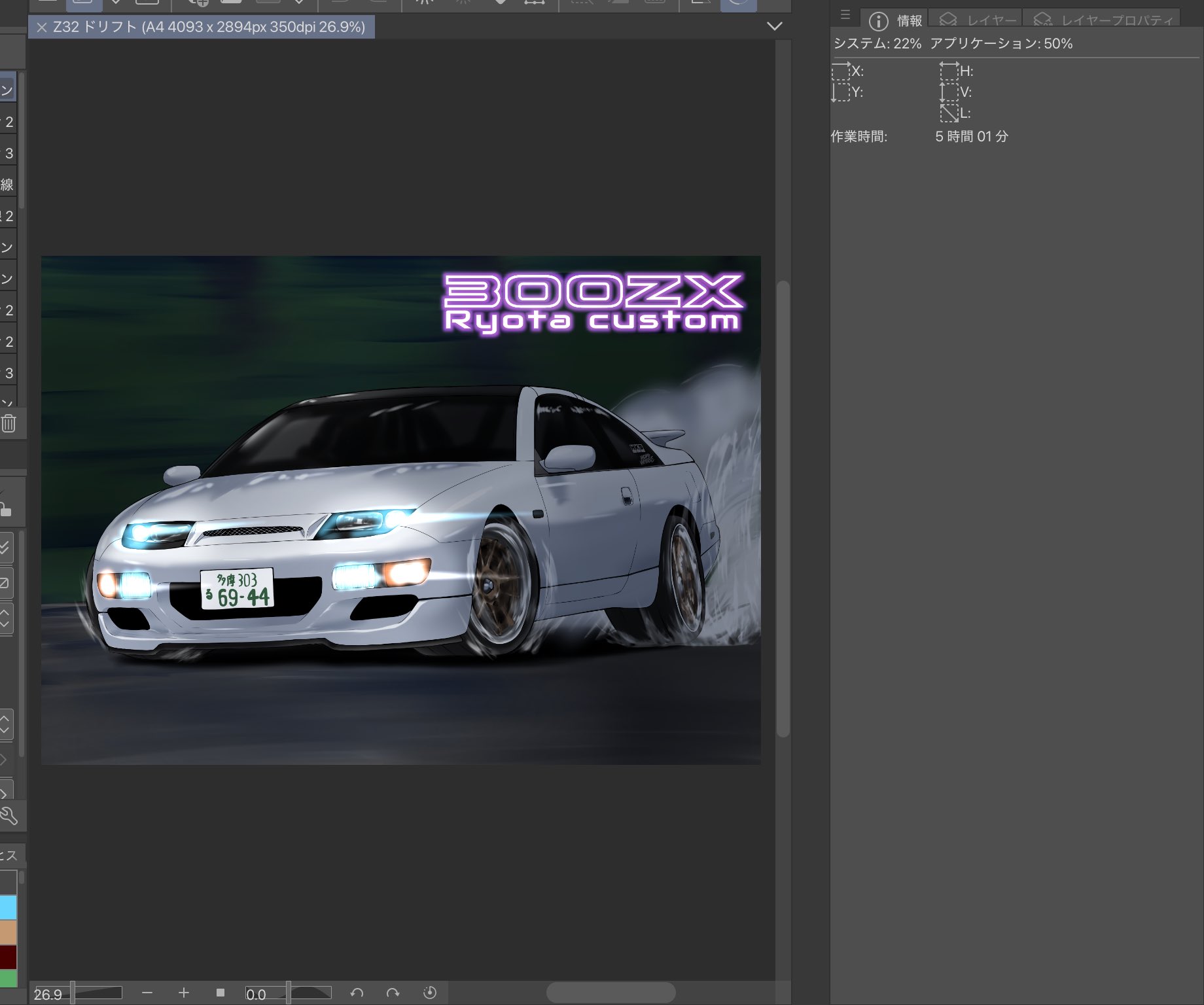
Task: Click the V height measurement icon
Action: 949,92
